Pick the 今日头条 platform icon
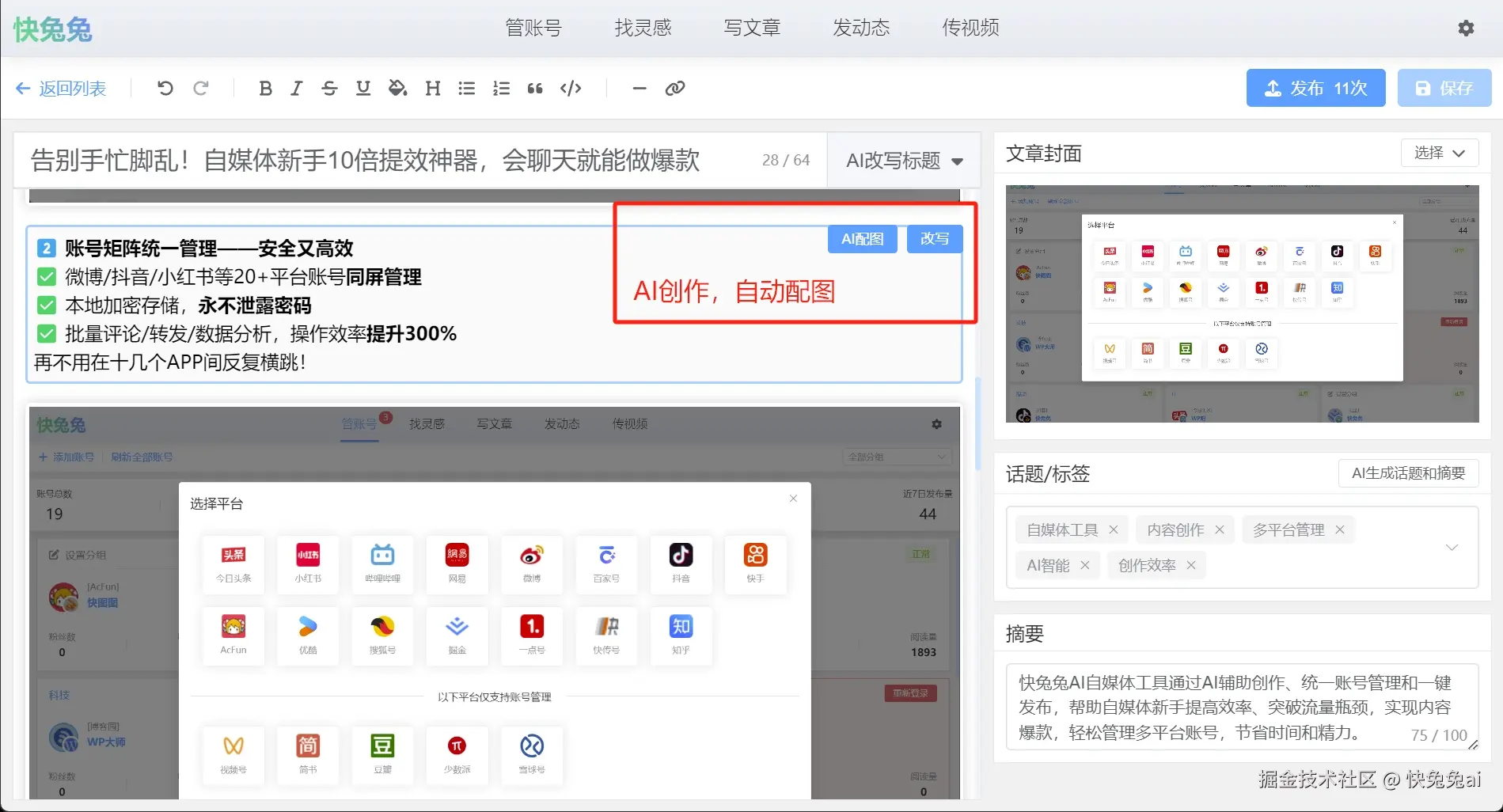The height and width of the screenshot is (812, 1503). 233,563
